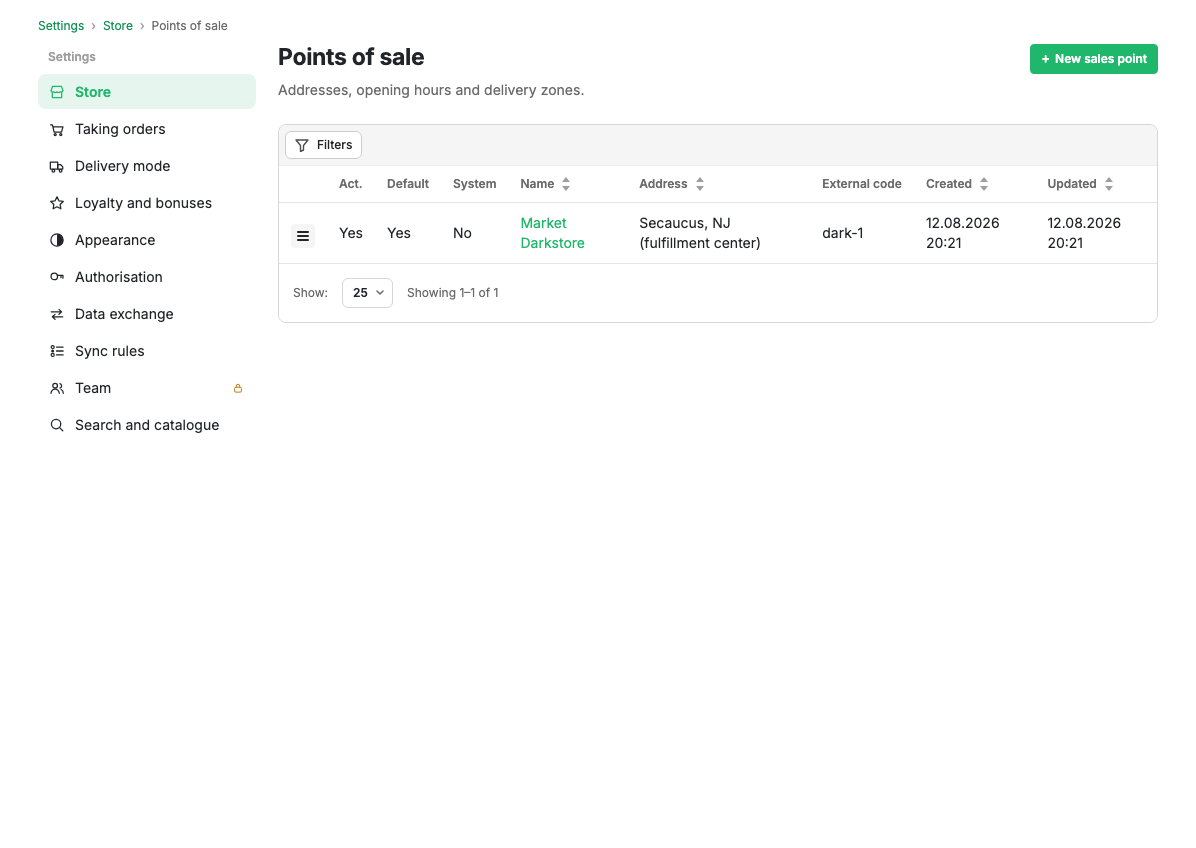Click the Created column header

click(948, 184)
